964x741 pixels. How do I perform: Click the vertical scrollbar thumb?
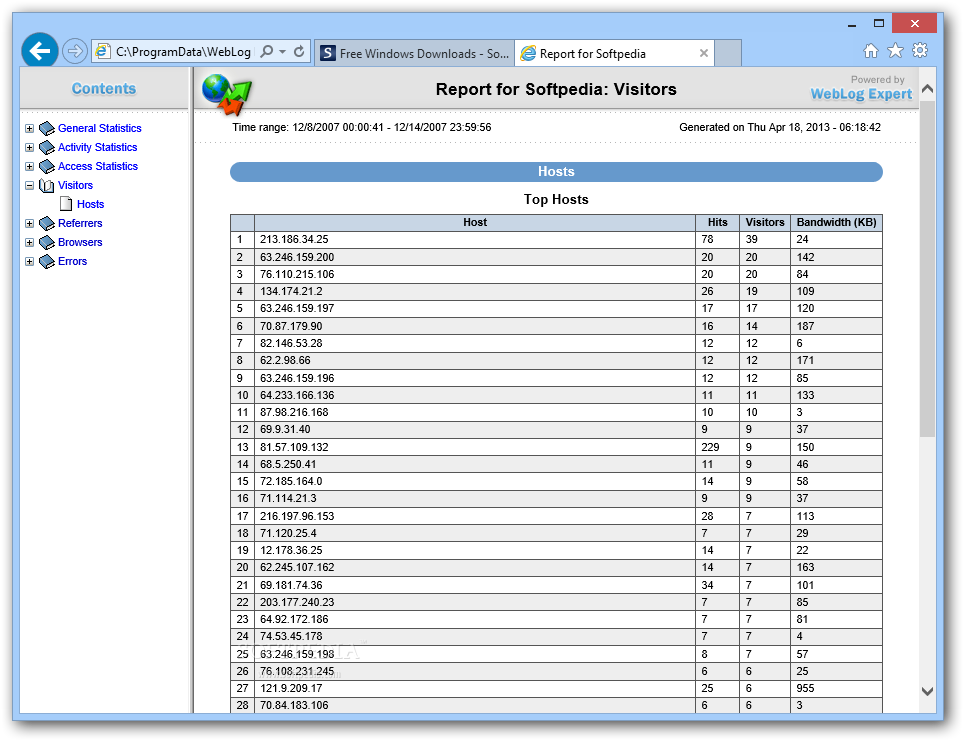click(x=927, y=269)
